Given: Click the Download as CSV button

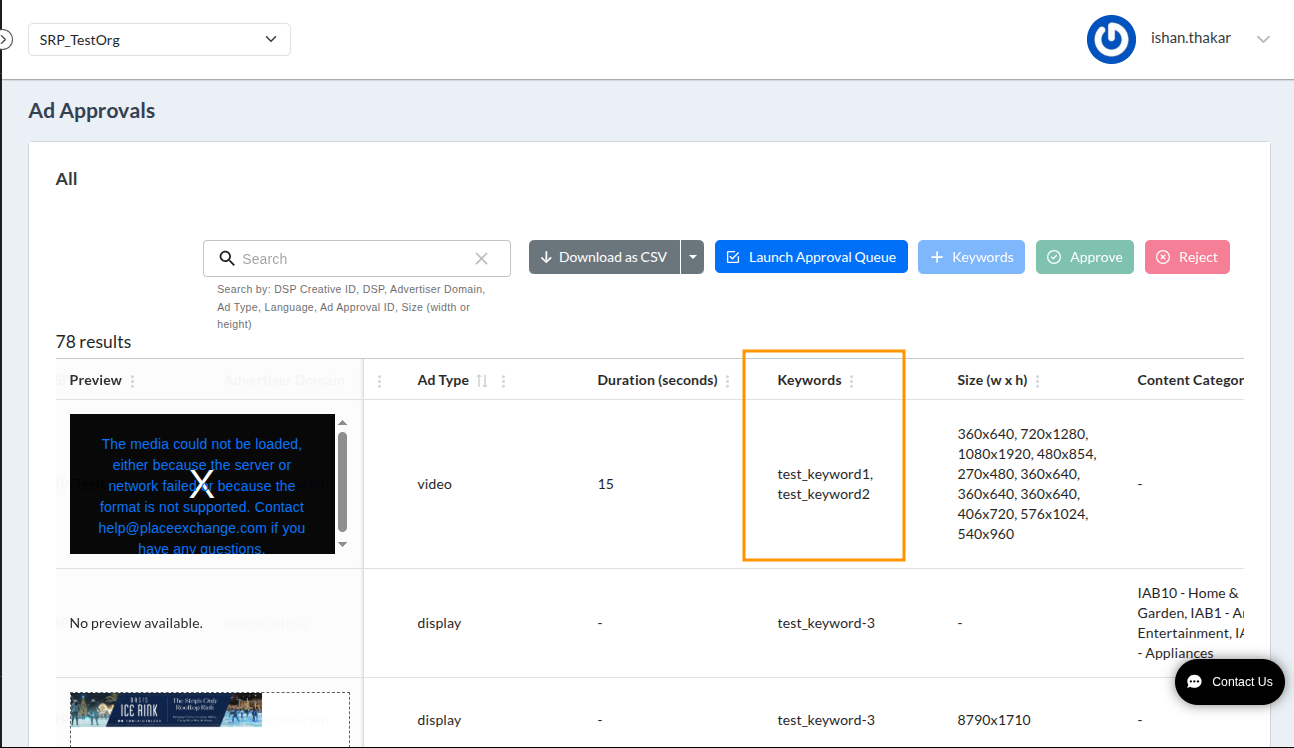Looking at the screenshot, I should tap(604, 257).
